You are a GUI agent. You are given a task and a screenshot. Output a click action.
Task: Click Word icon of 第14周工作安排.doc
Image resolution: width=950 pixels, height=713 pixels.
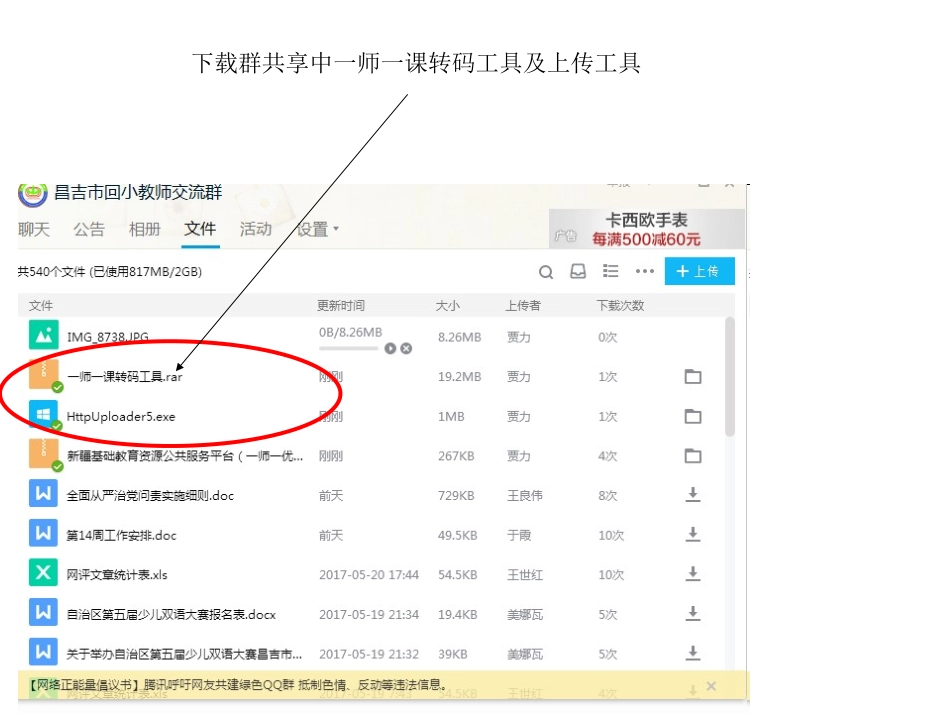(x=44, y=533)
